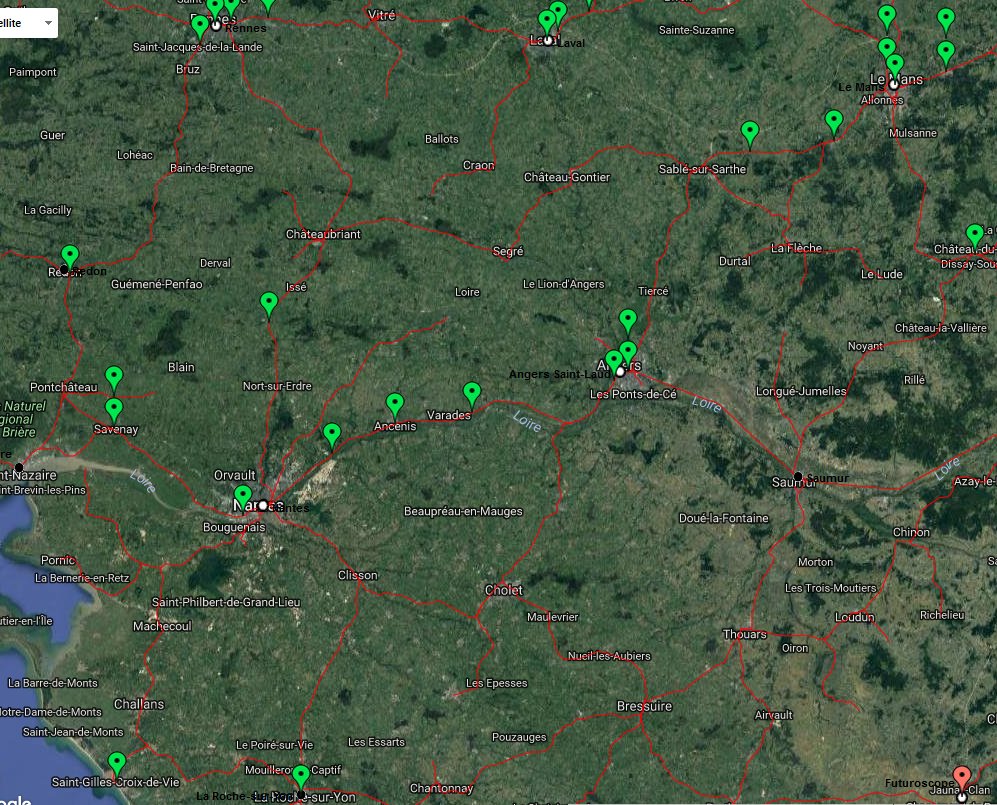This screenshot has width=997, height=805.
Task: Select the Pornic town label
Action: click(x=58, y=560)
